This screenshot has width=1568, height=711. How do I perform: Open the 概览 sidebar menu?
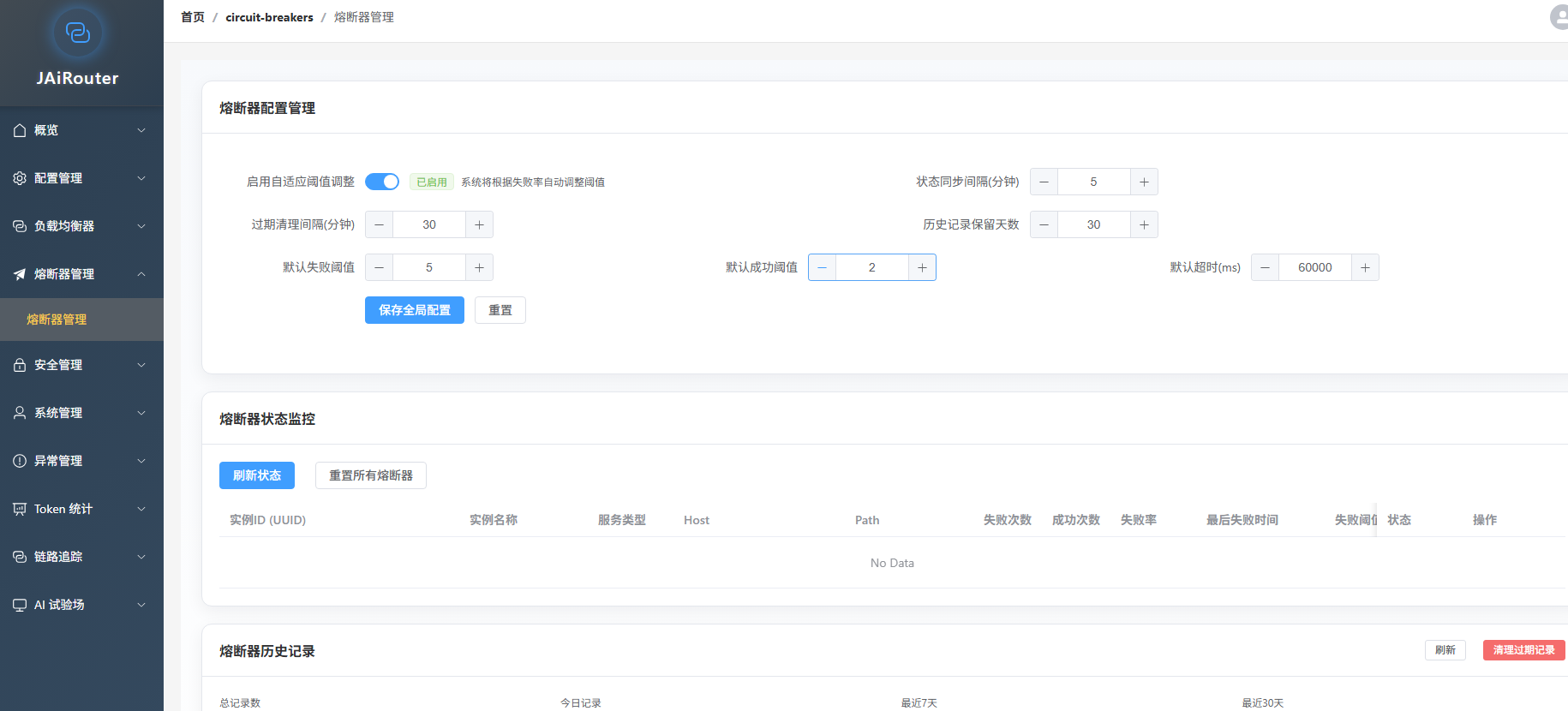click(81, 130)
